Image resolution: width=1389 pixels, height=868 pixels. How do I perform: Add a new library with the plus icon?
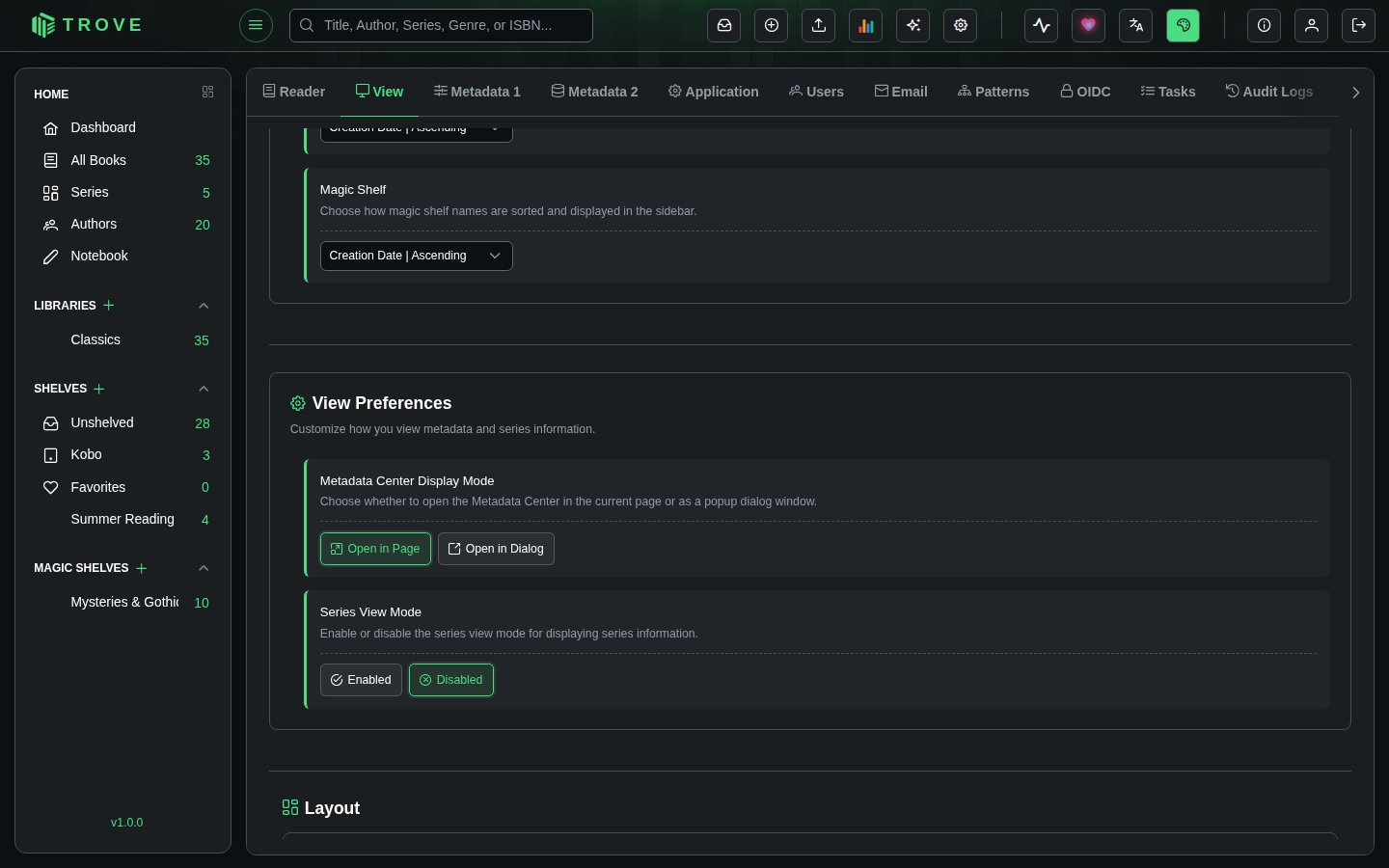109,305
